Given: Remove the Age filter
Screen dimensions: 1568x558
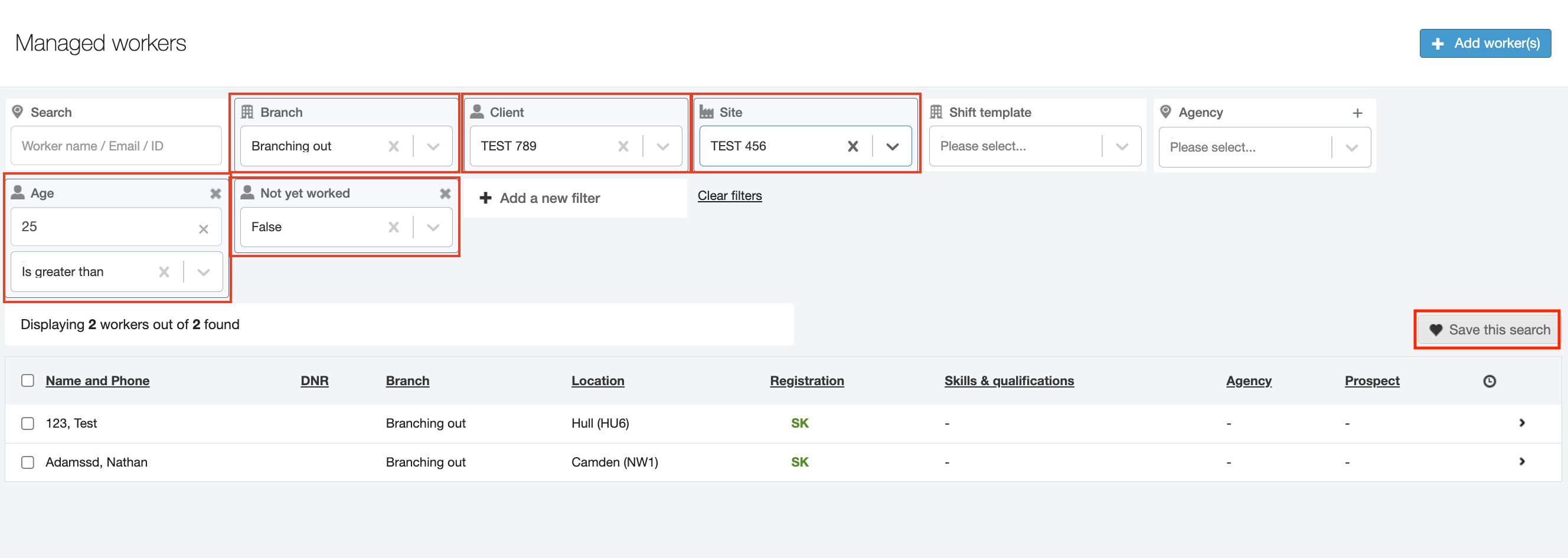Looking at the screenshot, I should coord(215,193).
